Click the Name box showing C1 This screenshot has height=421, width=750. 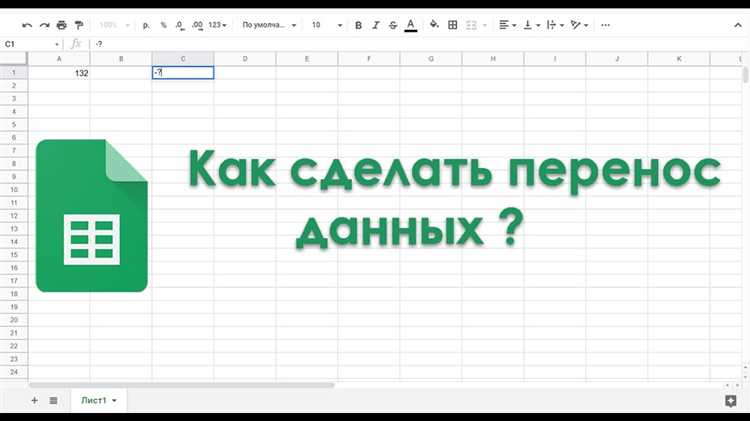[31, 44]
